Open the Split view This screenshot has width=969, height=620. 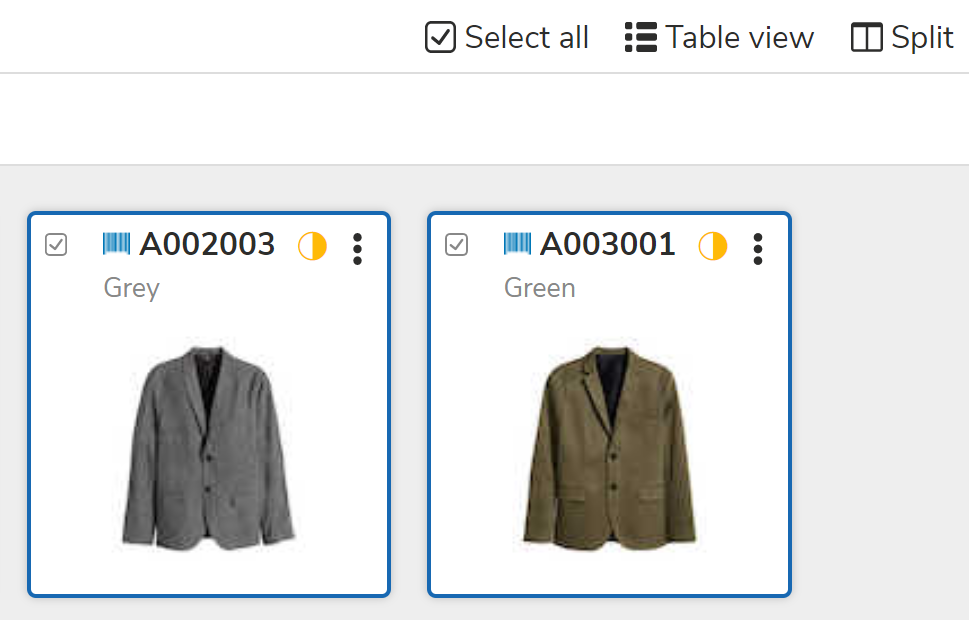tap(902, 37)
